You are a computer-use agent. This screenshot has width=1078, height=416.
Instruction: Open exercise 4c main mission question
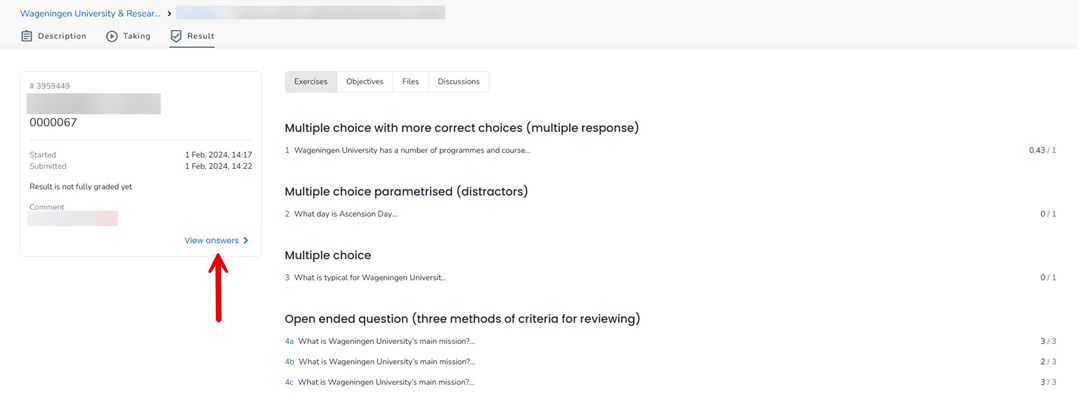tap(386, 382)
